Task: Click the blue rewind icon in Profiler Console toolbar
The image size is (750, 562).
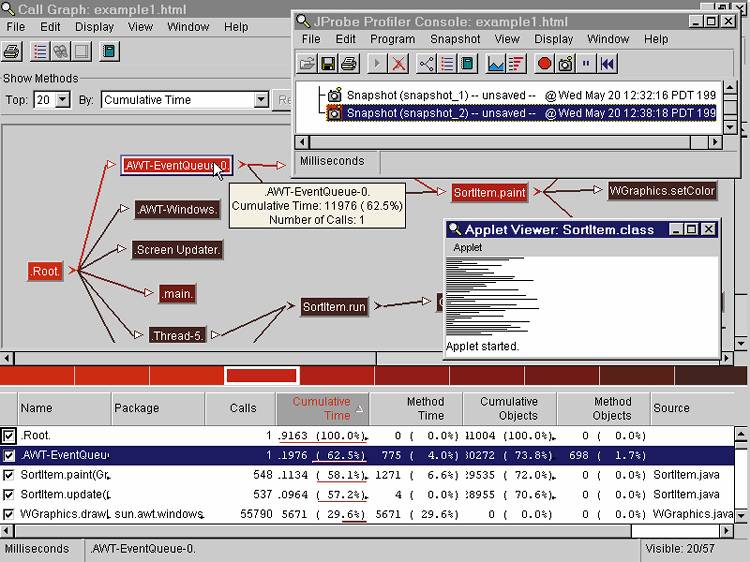Action: pyautogui.click(x=607, y=64)
